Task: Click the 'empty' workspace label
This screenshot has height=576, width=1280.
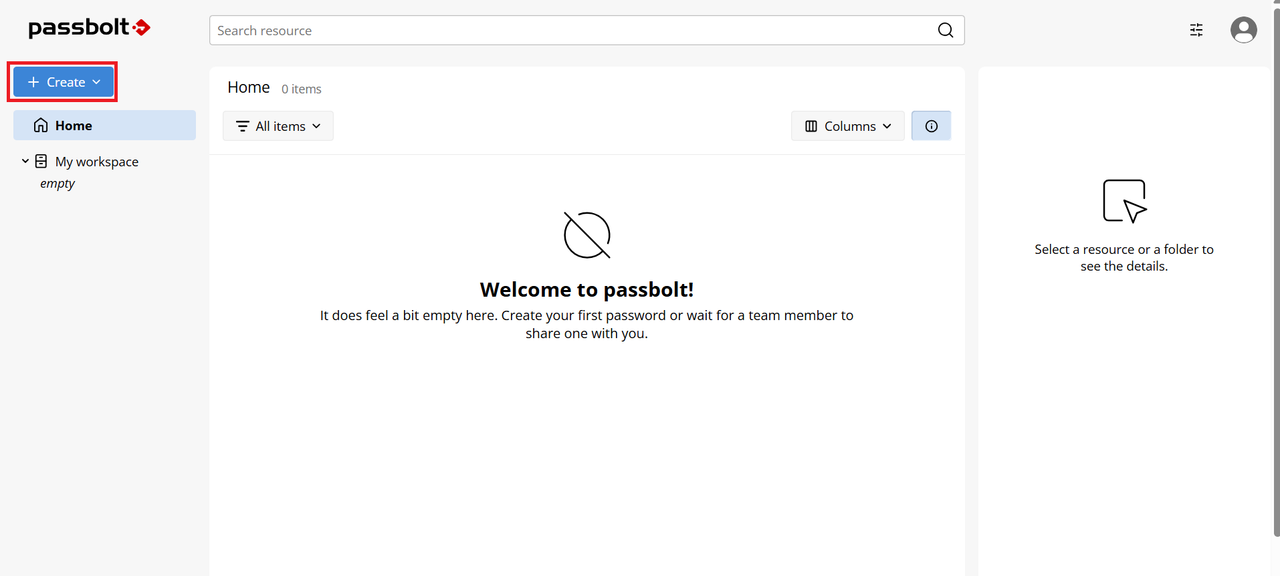Action: (57, 184)
